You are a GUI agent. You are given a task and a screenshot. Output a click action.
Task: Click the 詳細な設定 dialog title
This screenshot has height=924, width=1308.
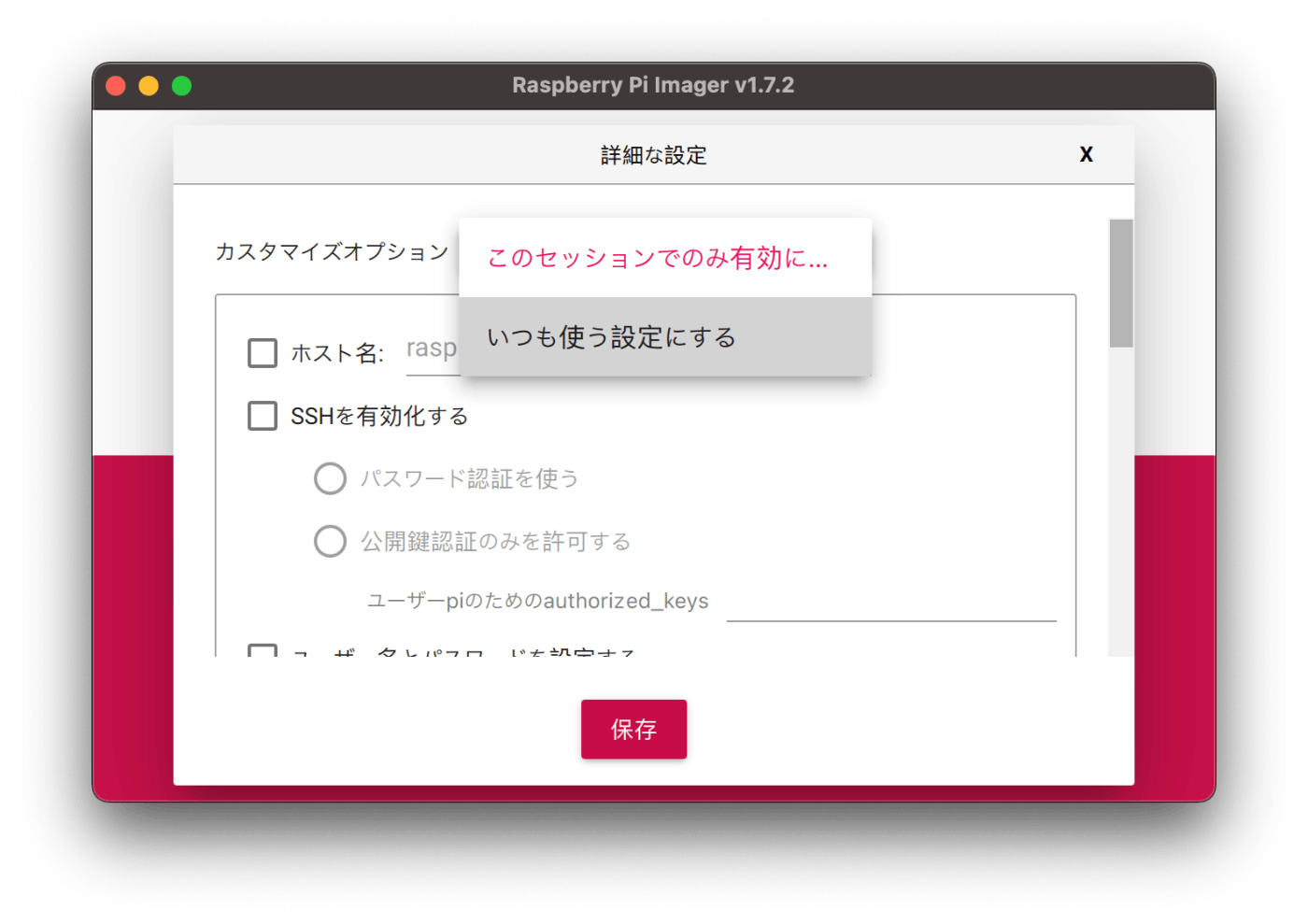(654, 155)
